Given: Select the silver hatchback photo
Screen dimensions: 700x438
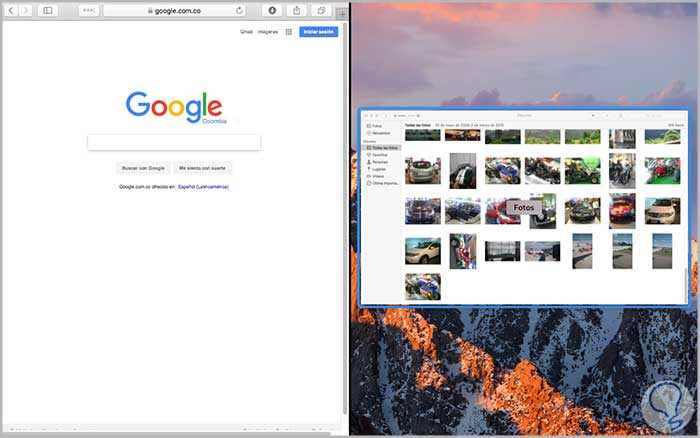Looking at the screenshot, I should pyautogui.click(x=423, y=171).
